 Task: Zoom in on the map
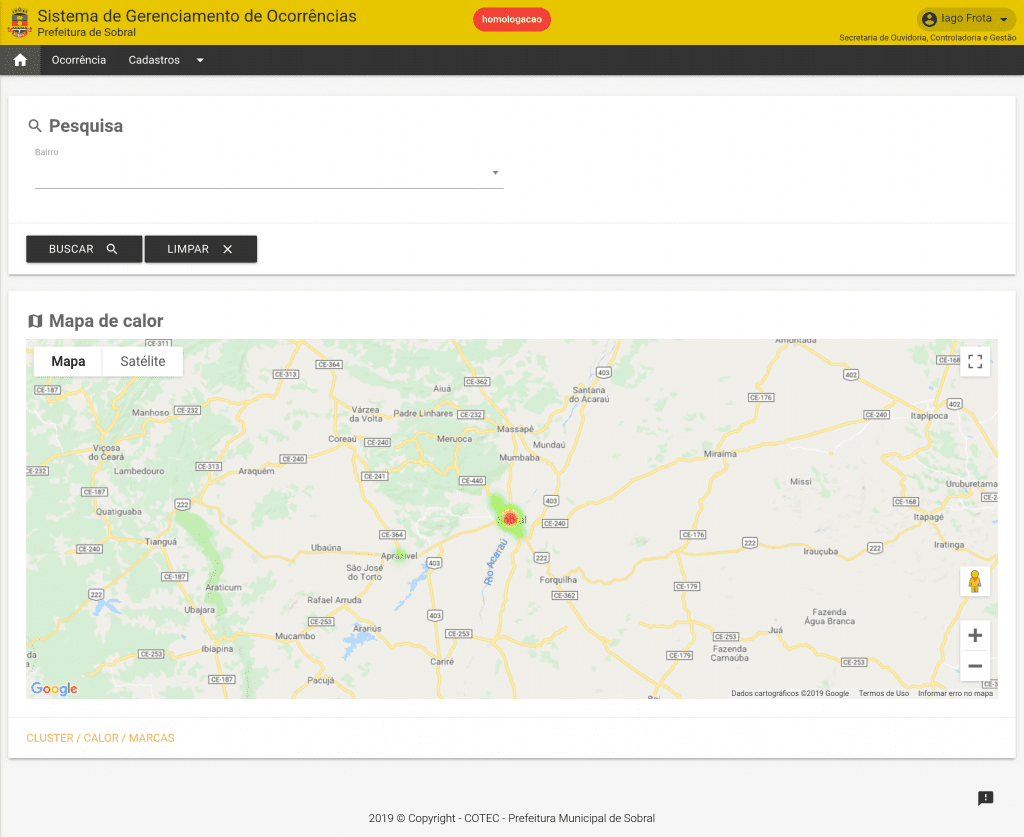[x=975, y=635]
